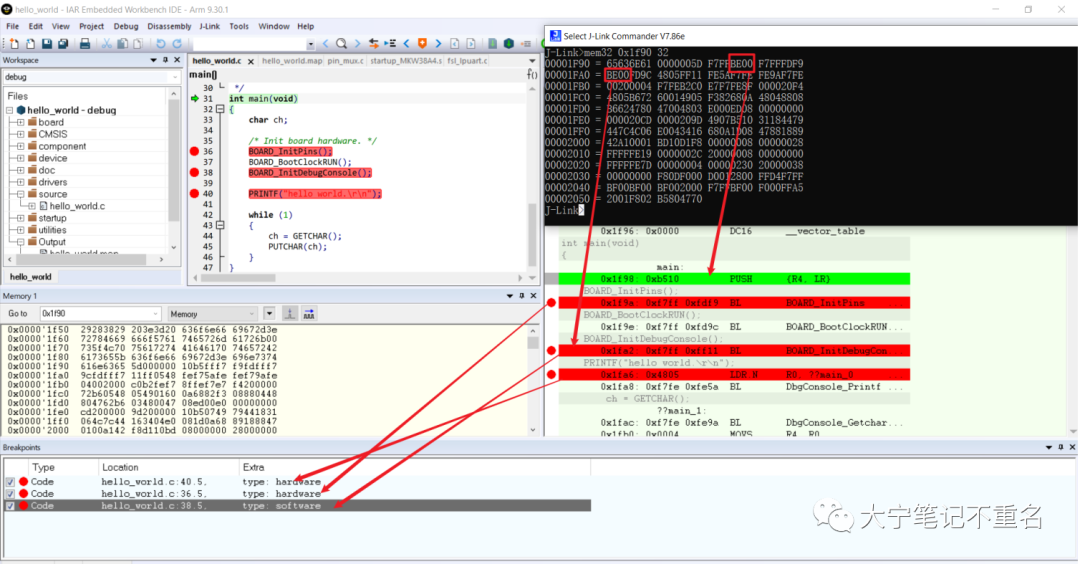The width and height of the screenshot is (1080, 564).
Task: Open the Project menu
Action: [x=91, y=26]
